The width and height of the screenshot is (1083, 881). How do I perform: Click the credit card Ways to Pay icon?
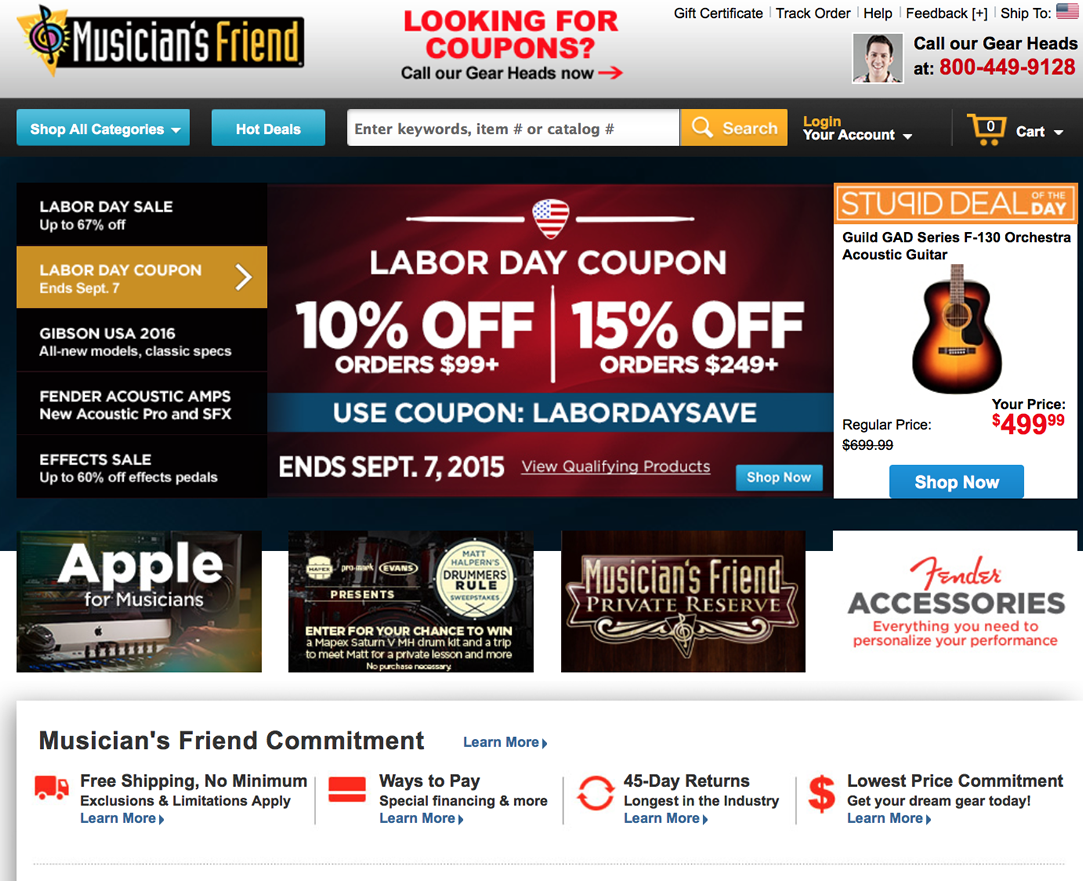coord(347,789)
